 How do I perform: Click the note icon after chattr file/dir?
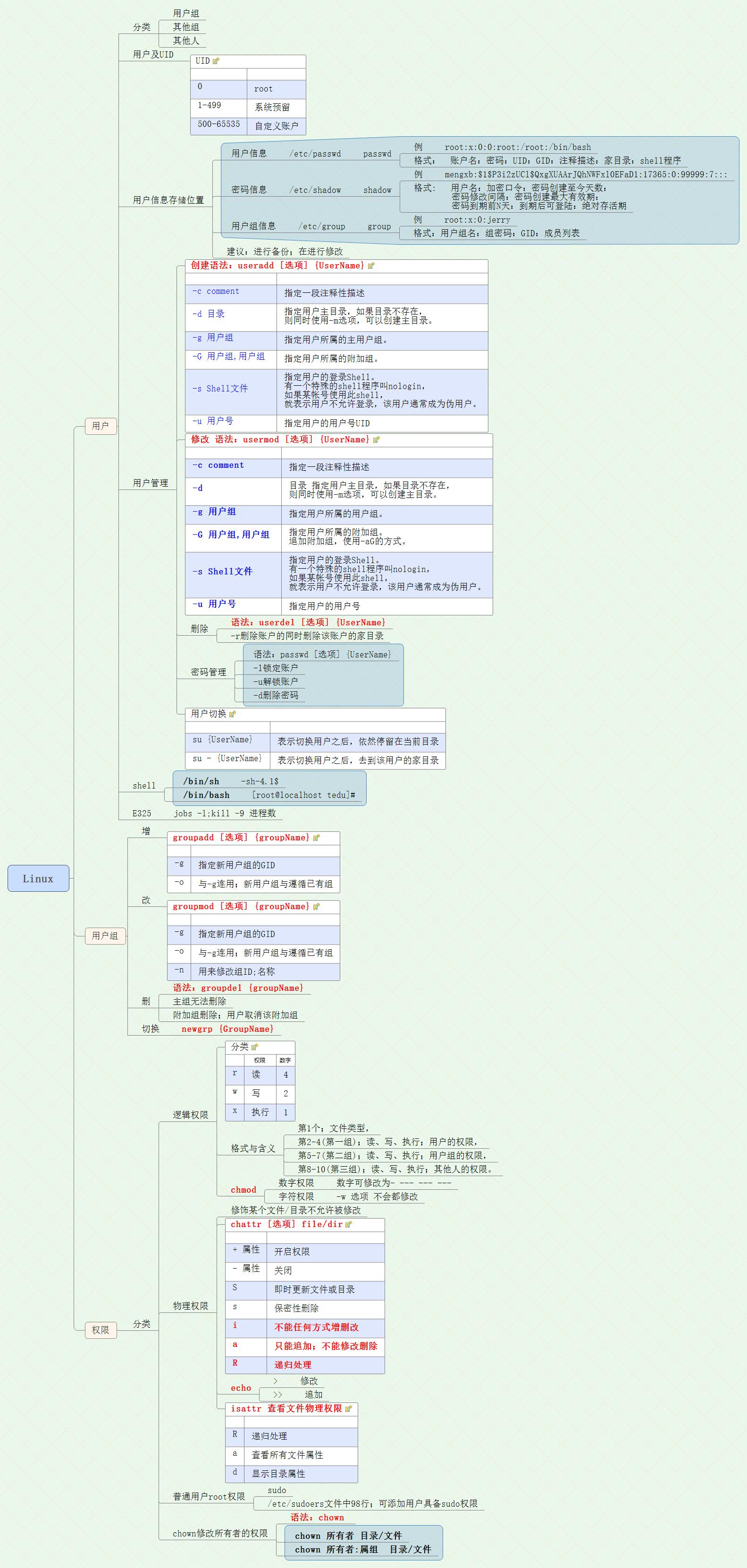click(x=349, y=1225)
